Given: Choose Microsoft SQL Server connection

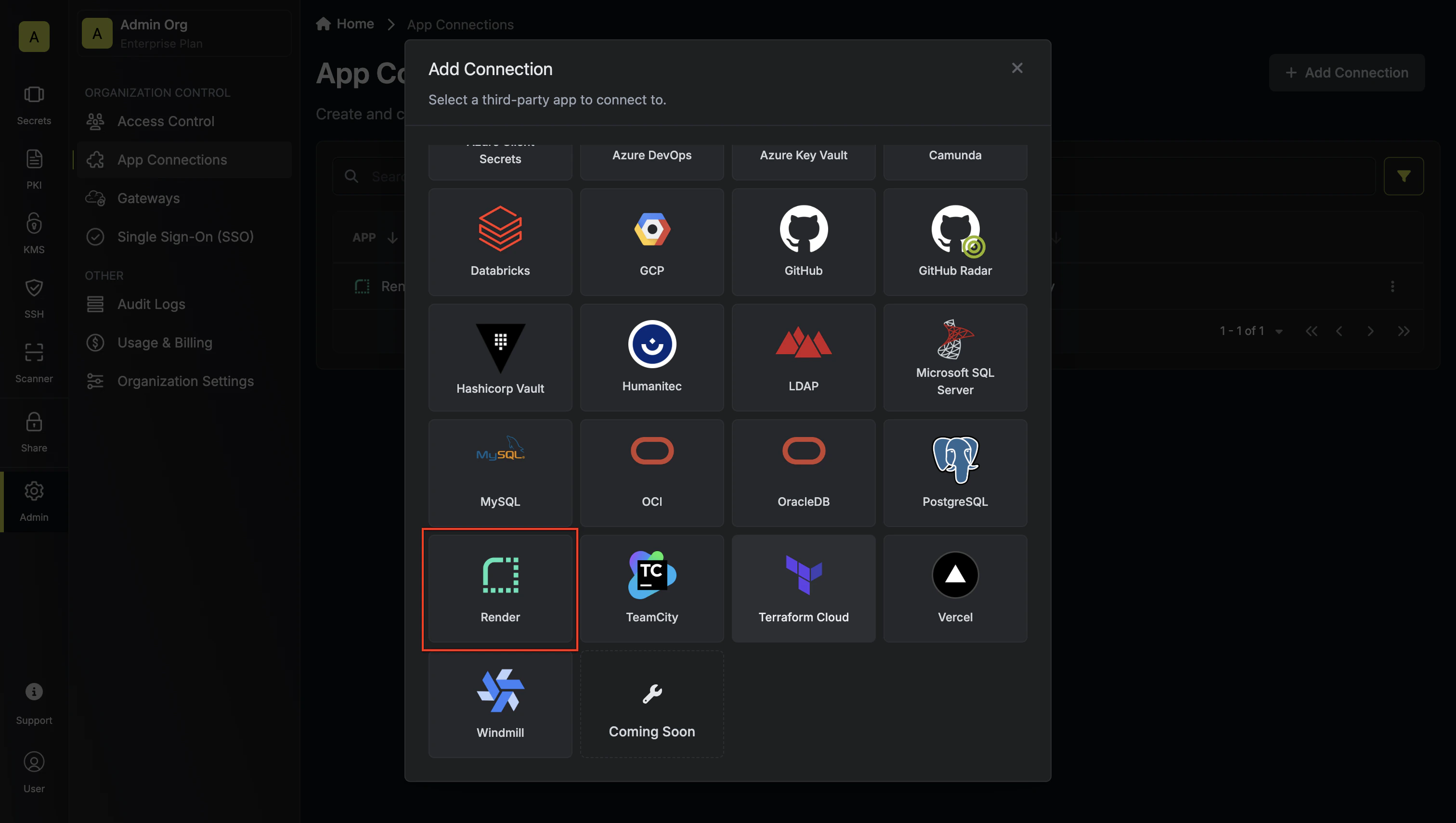Looking at the screenshot, I should point(954,357).
